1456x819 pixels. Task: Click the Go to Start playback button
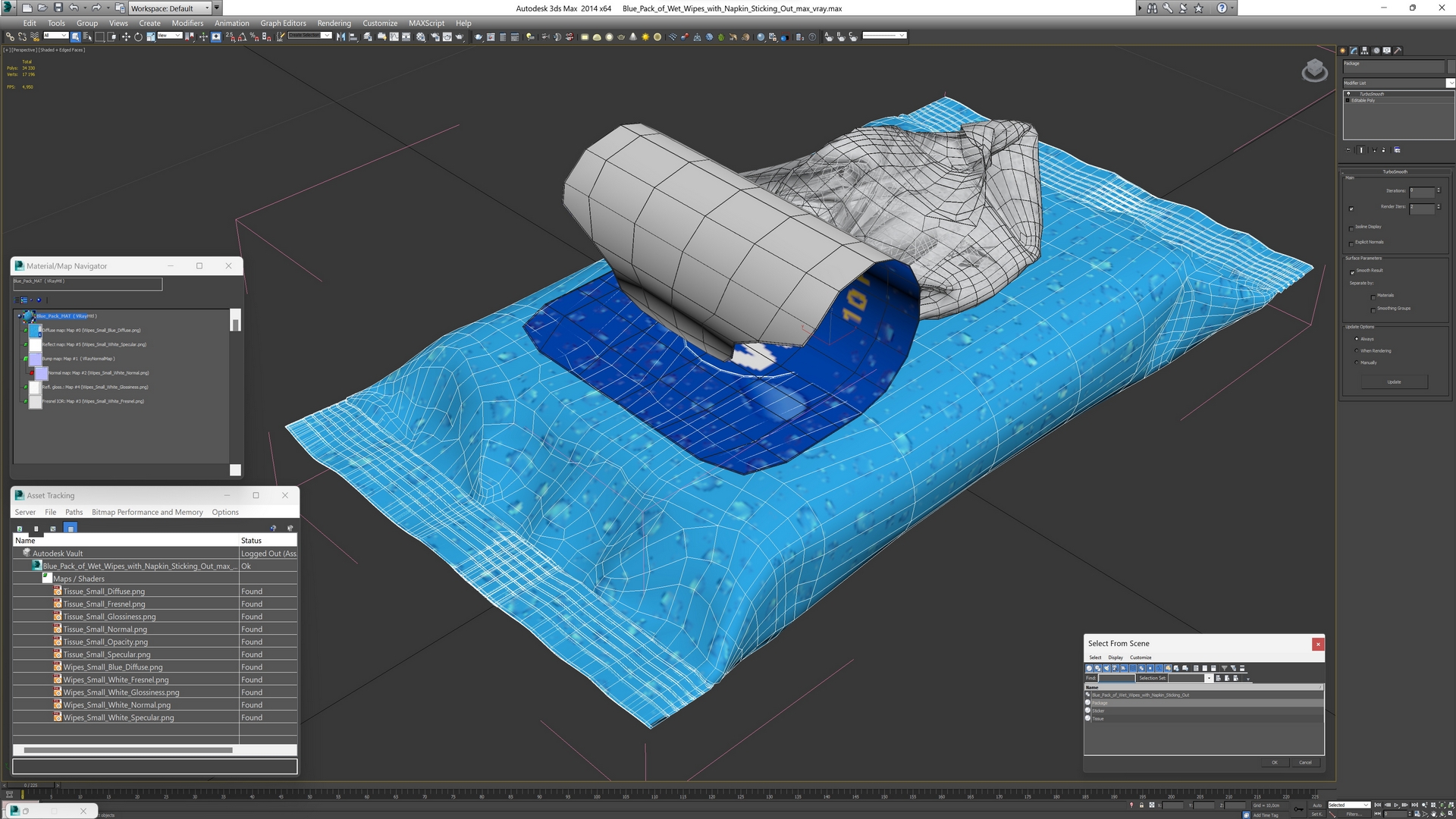click(1379, 805)
